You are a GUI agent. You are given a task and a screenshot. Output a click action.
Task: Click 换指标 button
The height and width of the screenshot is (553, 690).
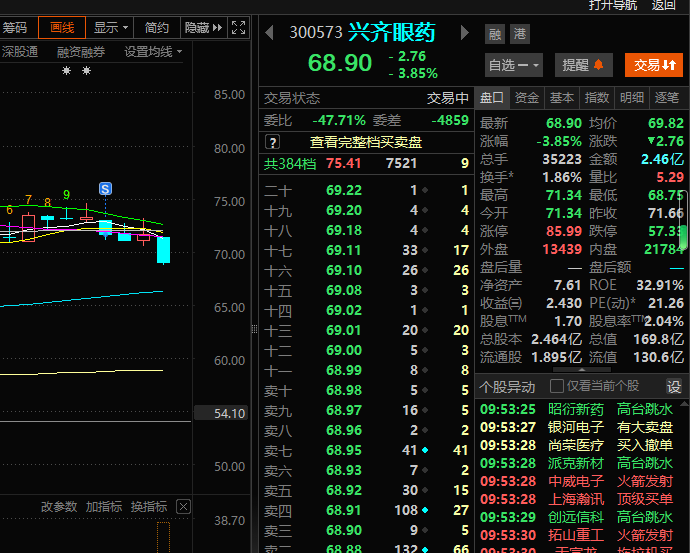[x=149, y=507]
